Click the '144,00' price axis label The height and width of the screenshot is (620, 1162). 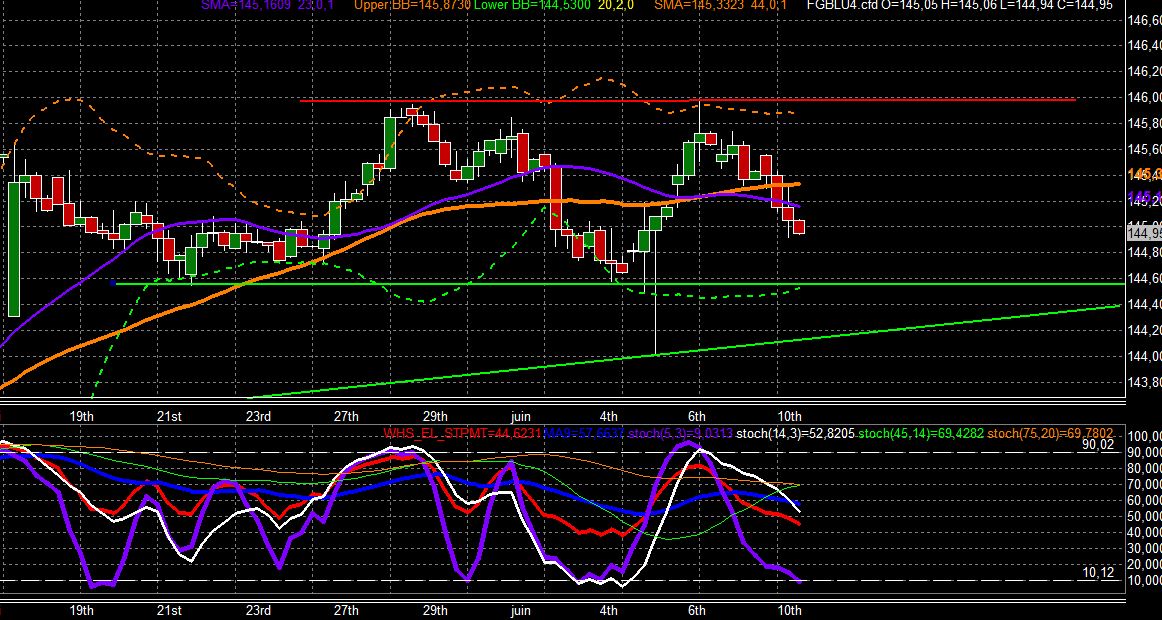(1143, 356)
